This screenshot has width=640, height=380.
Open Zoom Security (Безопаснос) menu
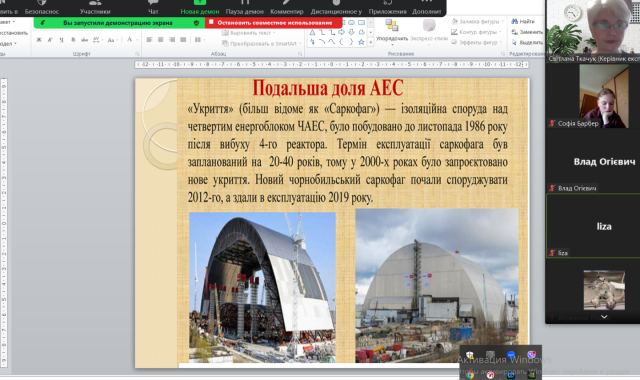42,7
